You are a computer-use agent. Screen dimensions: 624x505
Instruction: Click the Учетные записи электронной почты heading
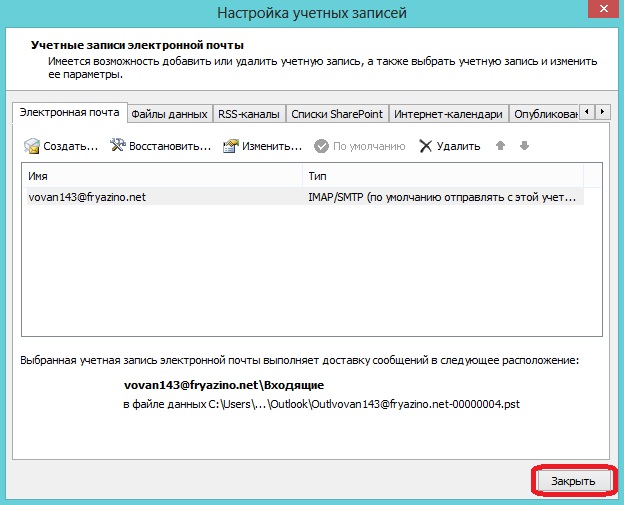coord(137,45)
